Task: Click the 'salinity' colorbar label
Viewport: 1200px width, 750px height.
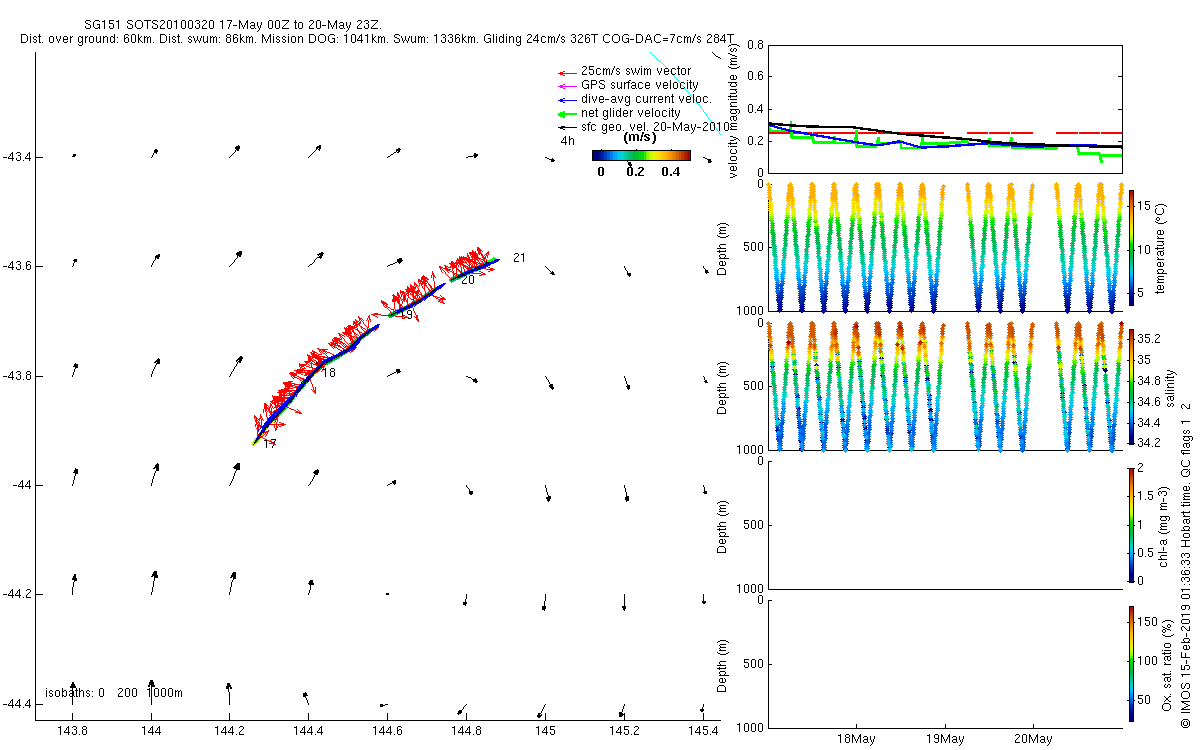Action: (x=1170, y=388)
